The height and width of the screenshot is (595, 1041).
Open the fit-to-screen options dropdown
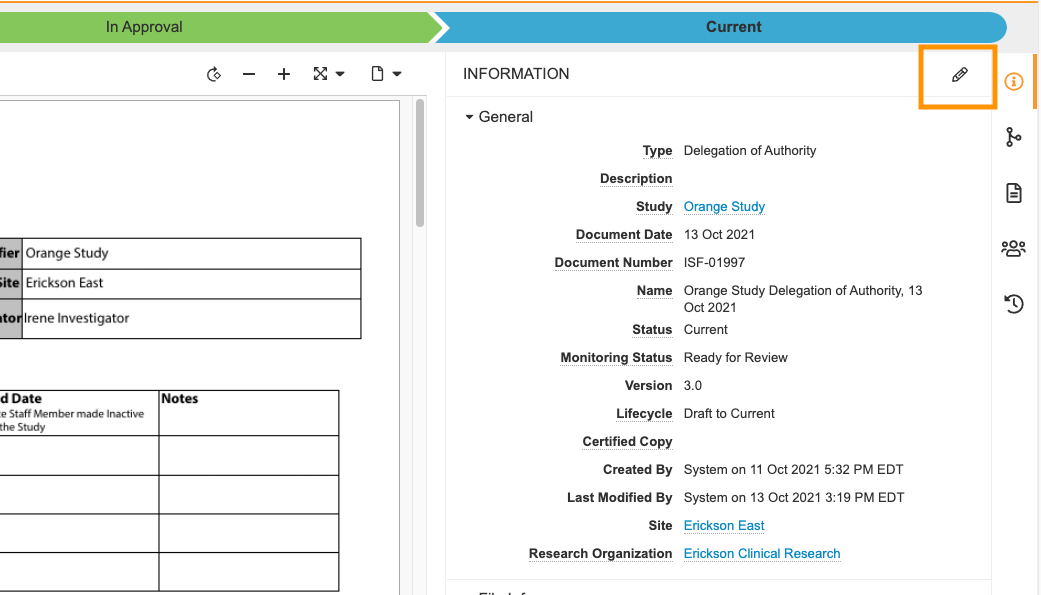[x=328, y=74]
